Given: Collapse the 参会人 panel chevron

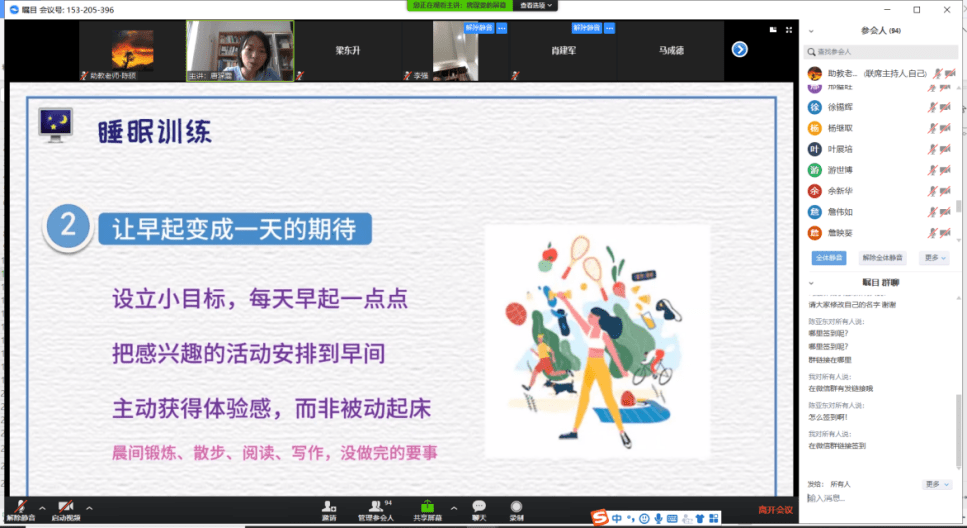Looking at the screenshot, I should 811,31.
